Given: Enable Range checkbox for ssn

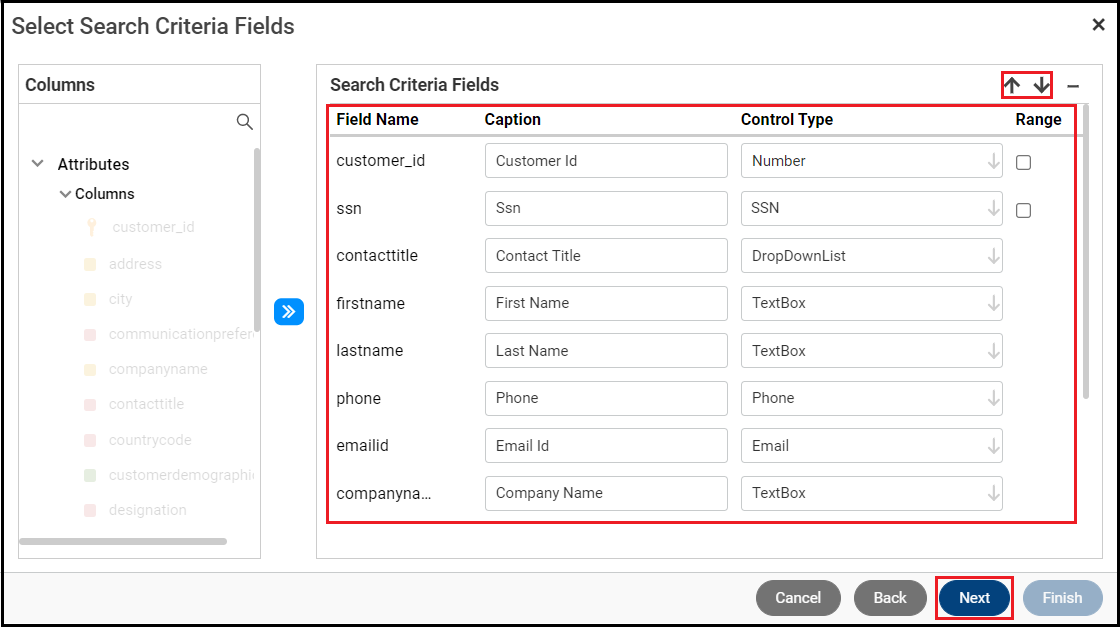Looking at the screenshot, I should pyautogui.click(x=1023, y=210).
